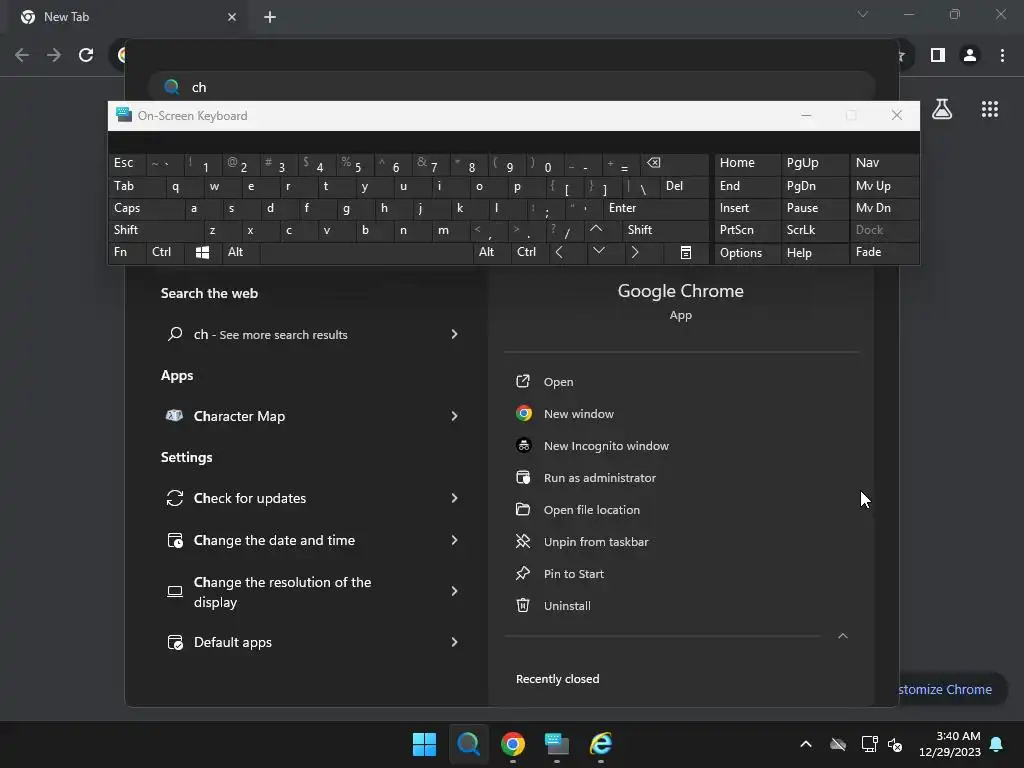Screen dimensions: 1024x768
Task: Open the Chrome three-dot menu
Action: pyautogui.click(x=1002, y=55)
